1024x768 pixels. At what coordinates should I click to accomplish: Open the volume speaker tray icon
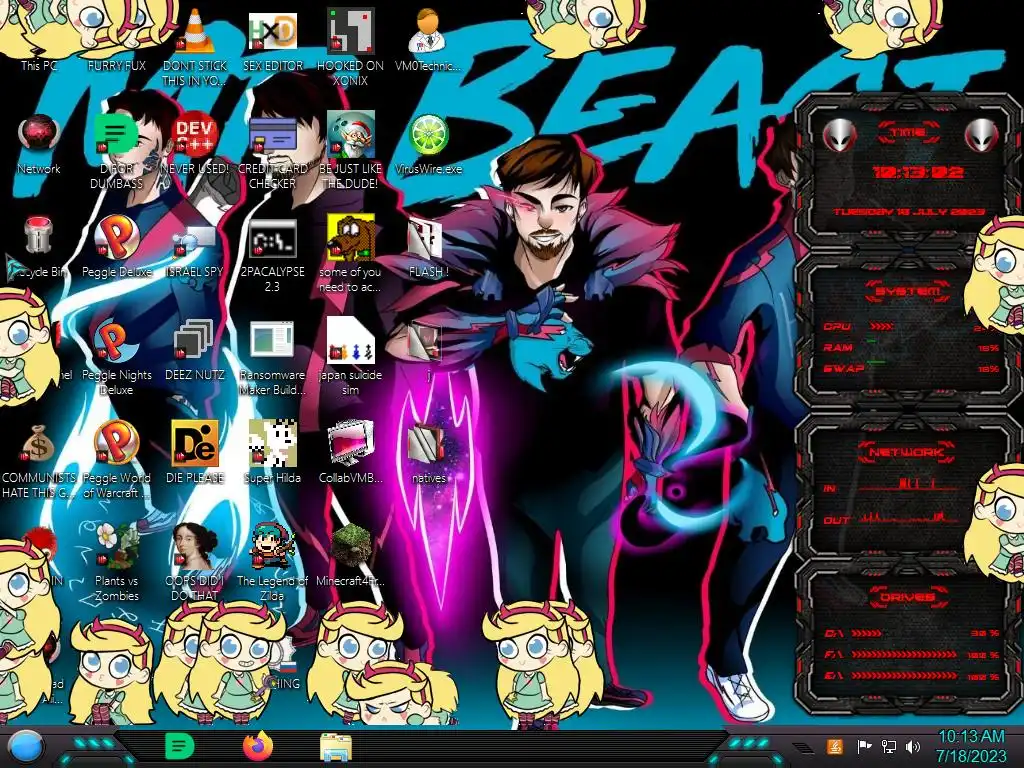(913, 746)
